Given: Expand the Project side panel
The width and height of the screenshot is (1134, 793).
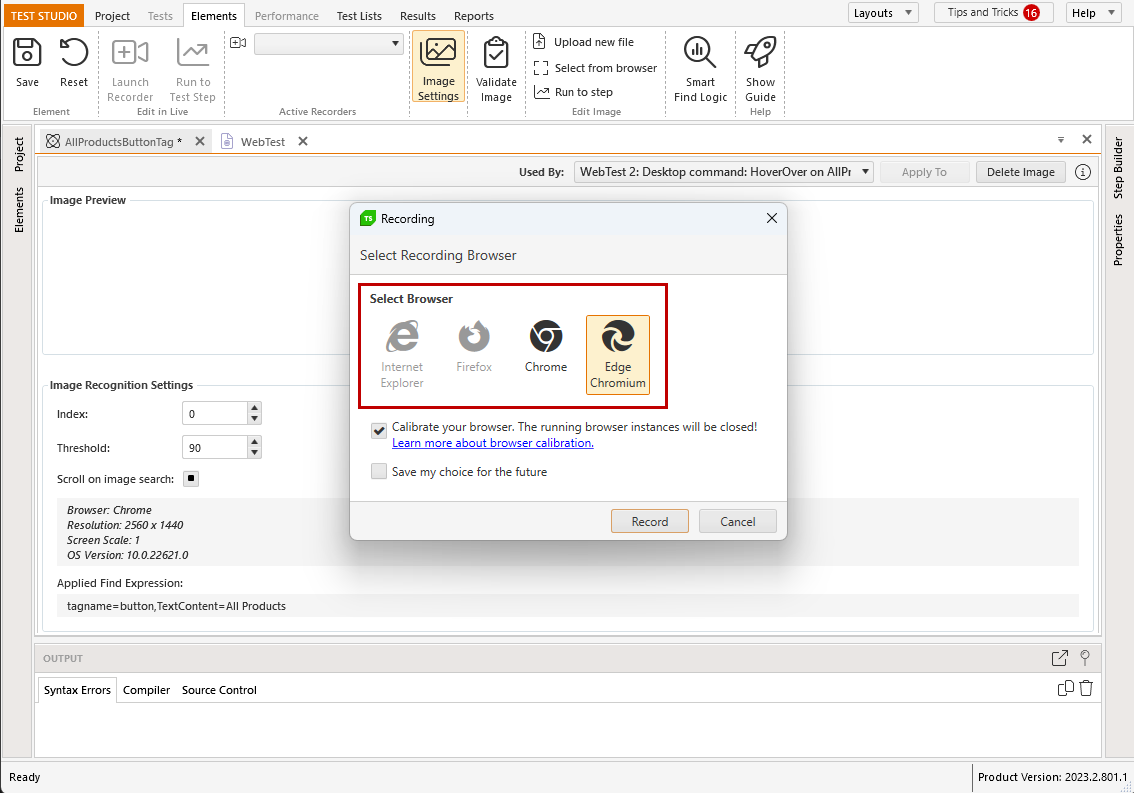Looking at the screenshot, I should coord(19,155).
